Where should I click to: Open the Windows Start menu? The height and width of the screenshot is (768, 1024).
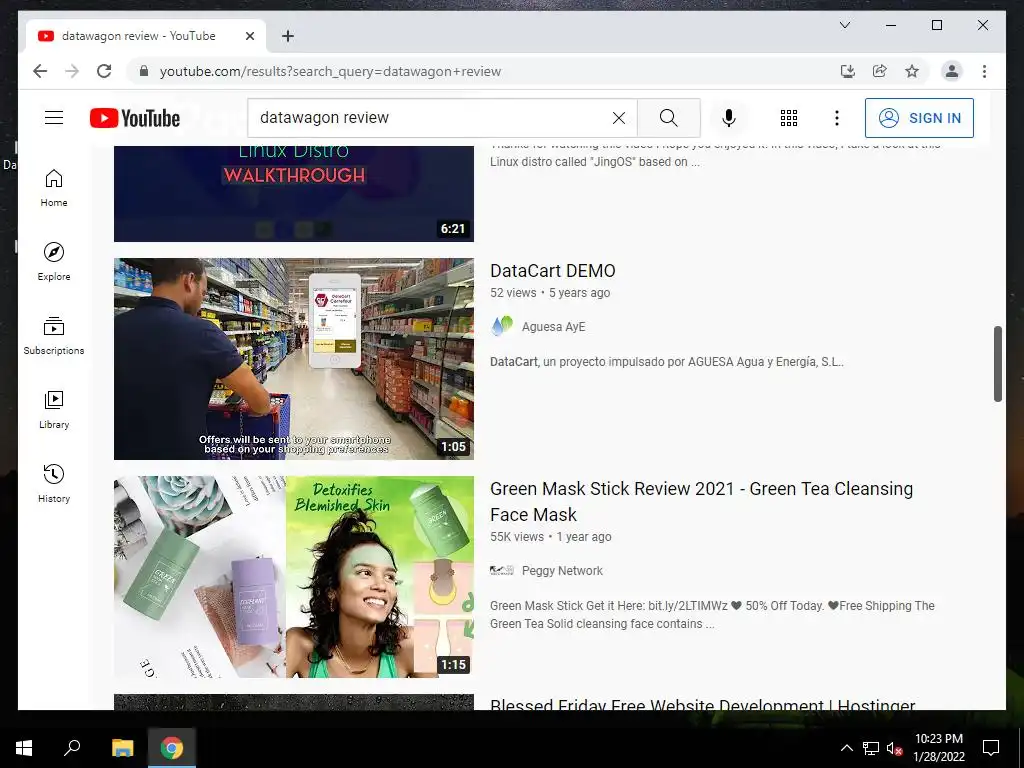pyautogui.click(x=24, y=748)
